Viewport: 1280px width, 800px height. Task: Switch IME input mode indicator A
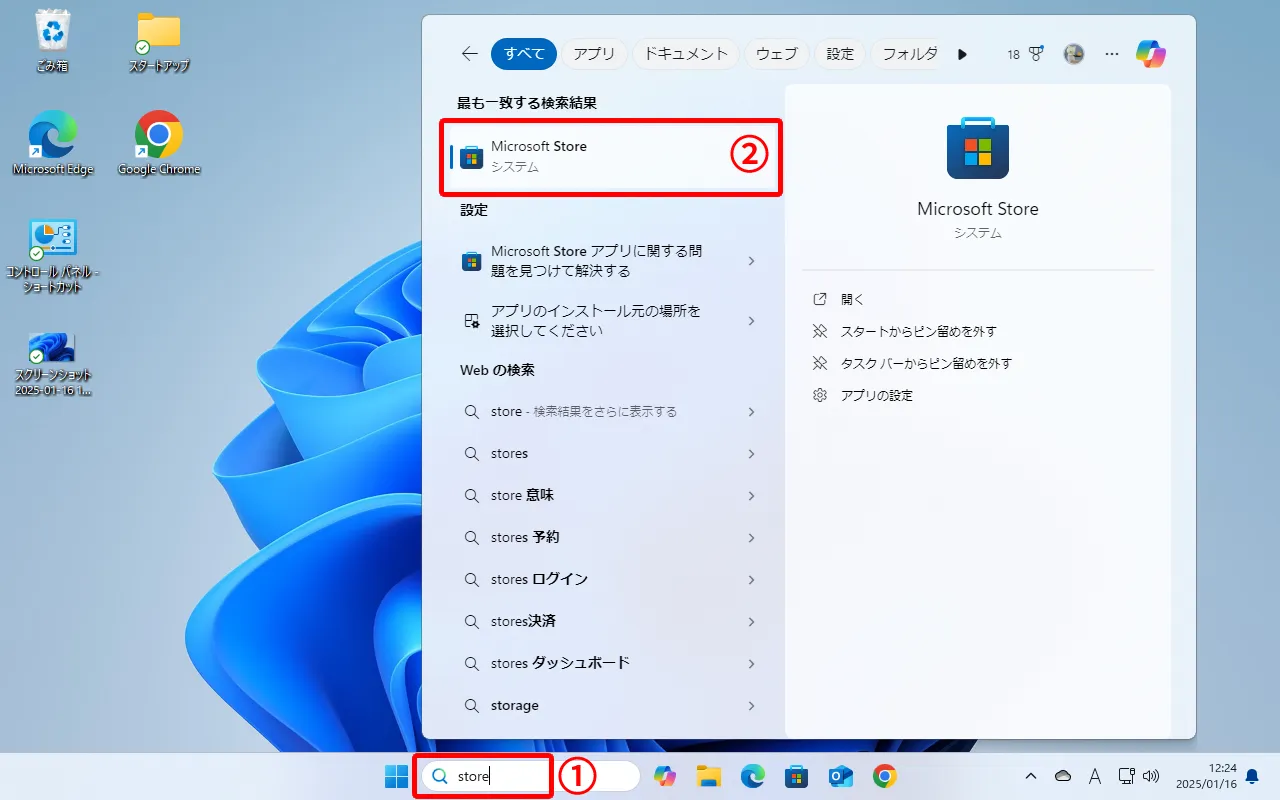click(x=1094, y=776)
